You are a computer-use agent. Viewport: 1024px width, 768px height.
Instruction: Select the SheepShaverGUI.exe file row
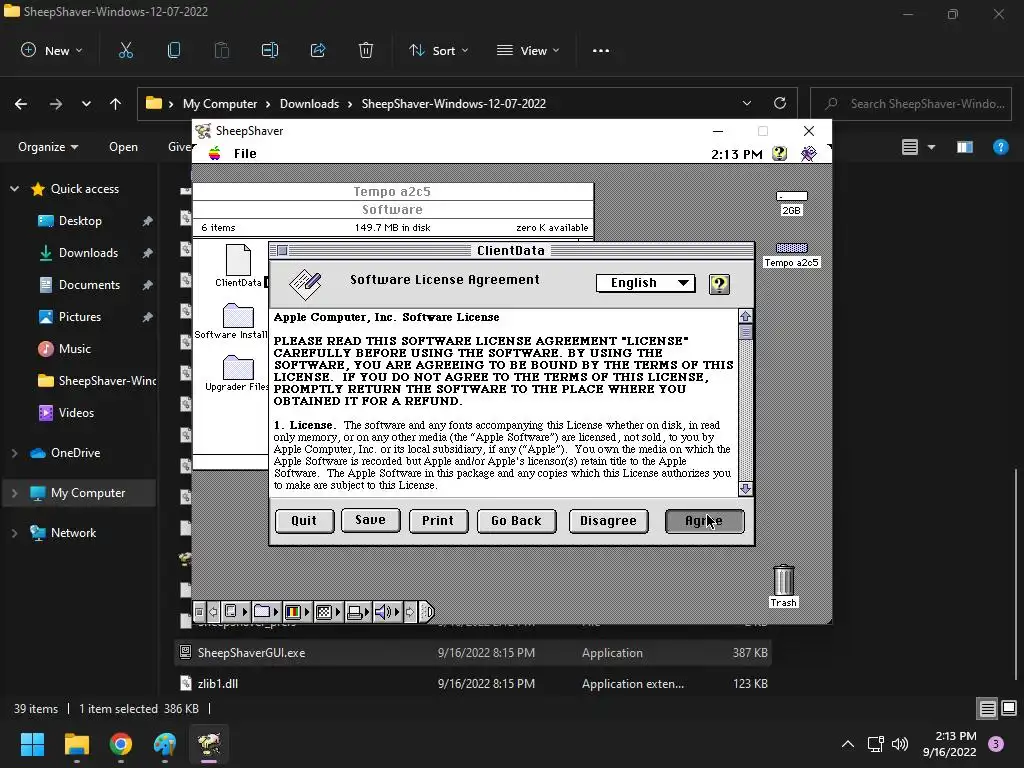click(x=473, y=652)
